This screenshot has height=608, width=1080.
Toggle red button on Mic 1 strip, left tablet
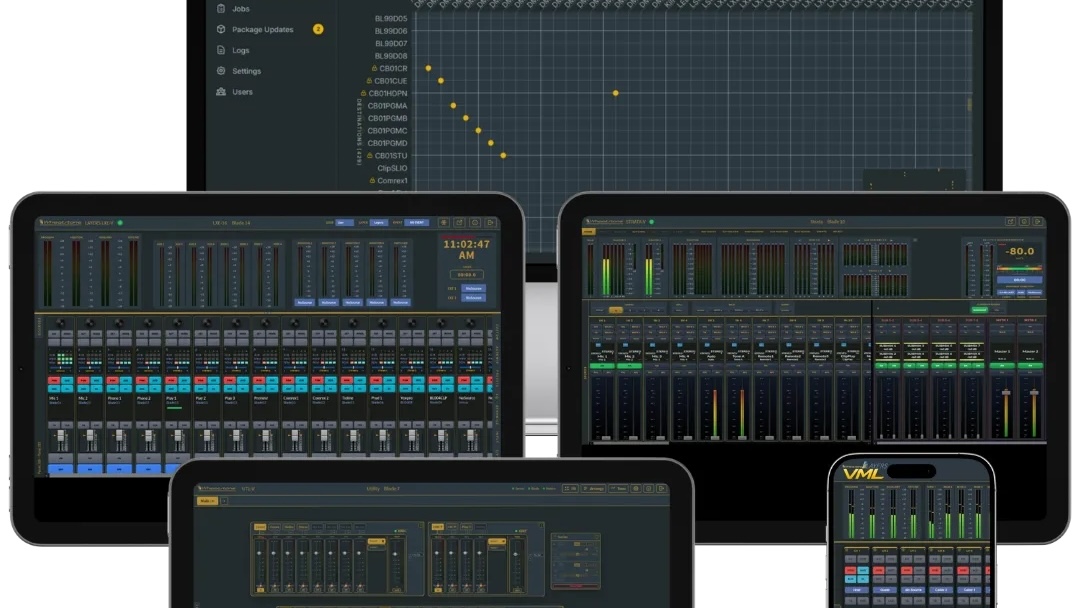pyautogui.click(x=54, y=380)
